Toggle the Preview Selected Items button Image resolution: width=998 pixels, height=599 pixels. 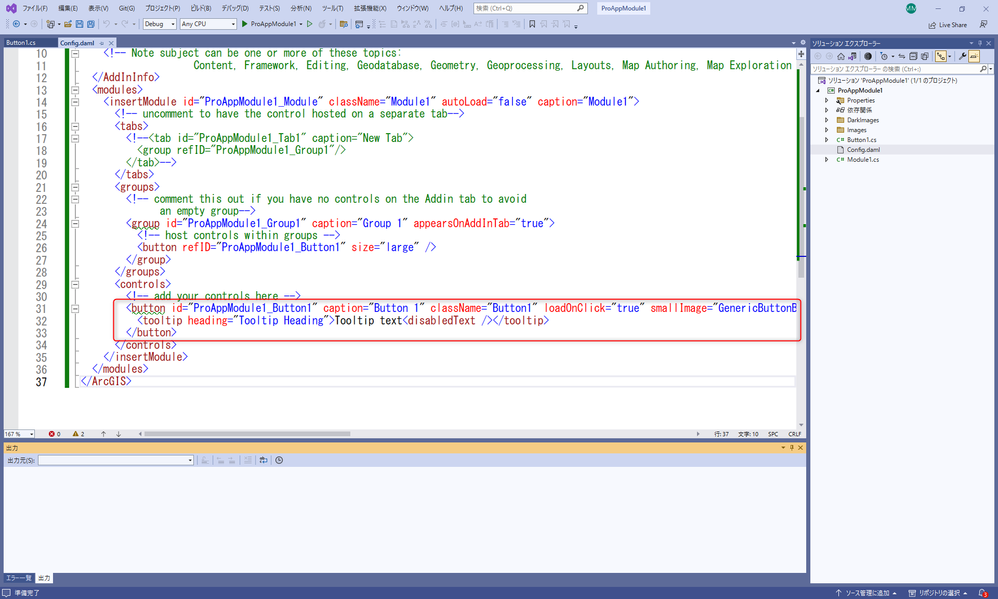(x=975, y=56)
